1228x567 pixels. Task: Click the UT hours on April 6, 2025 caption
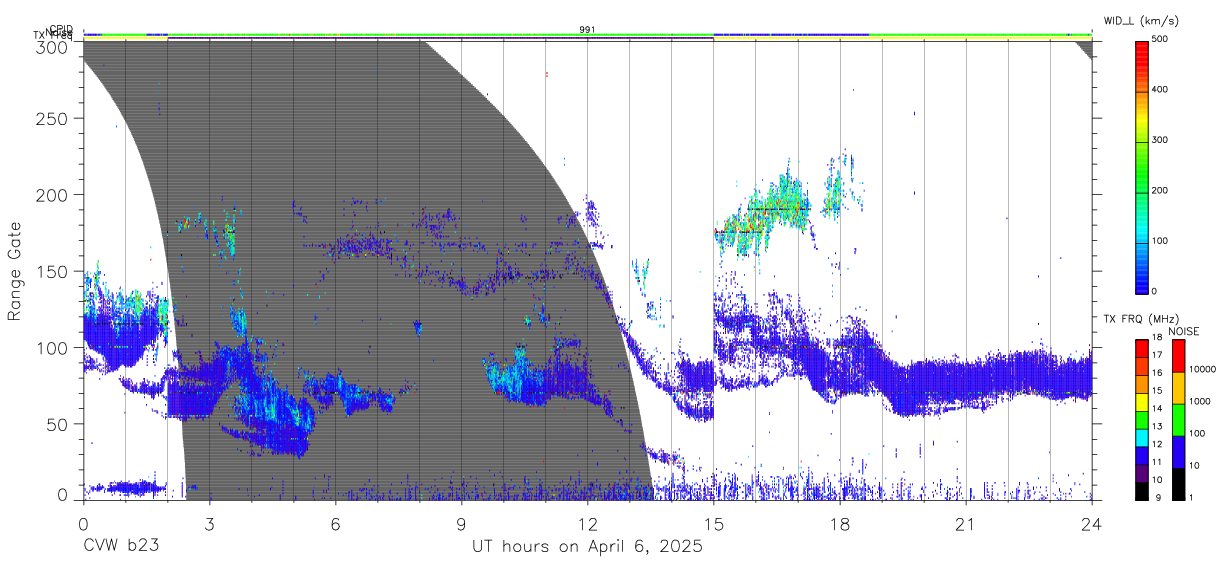click(587, 547)
